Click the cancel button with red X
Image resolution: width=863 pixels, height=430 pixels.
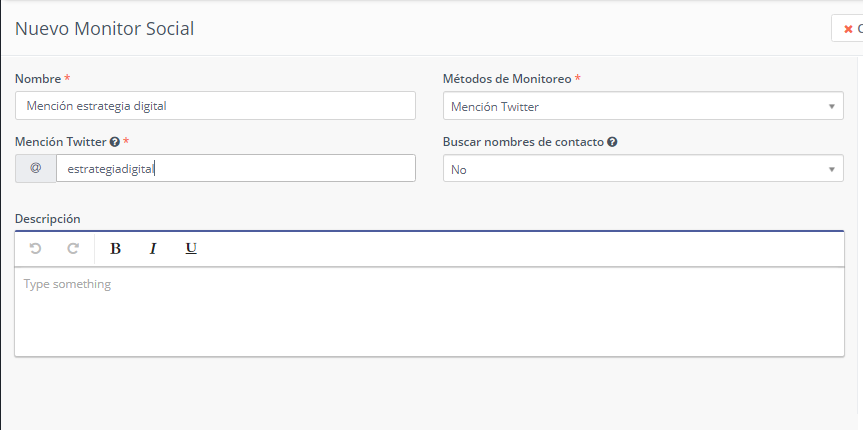pyautogui.click(x=850, y=29)
